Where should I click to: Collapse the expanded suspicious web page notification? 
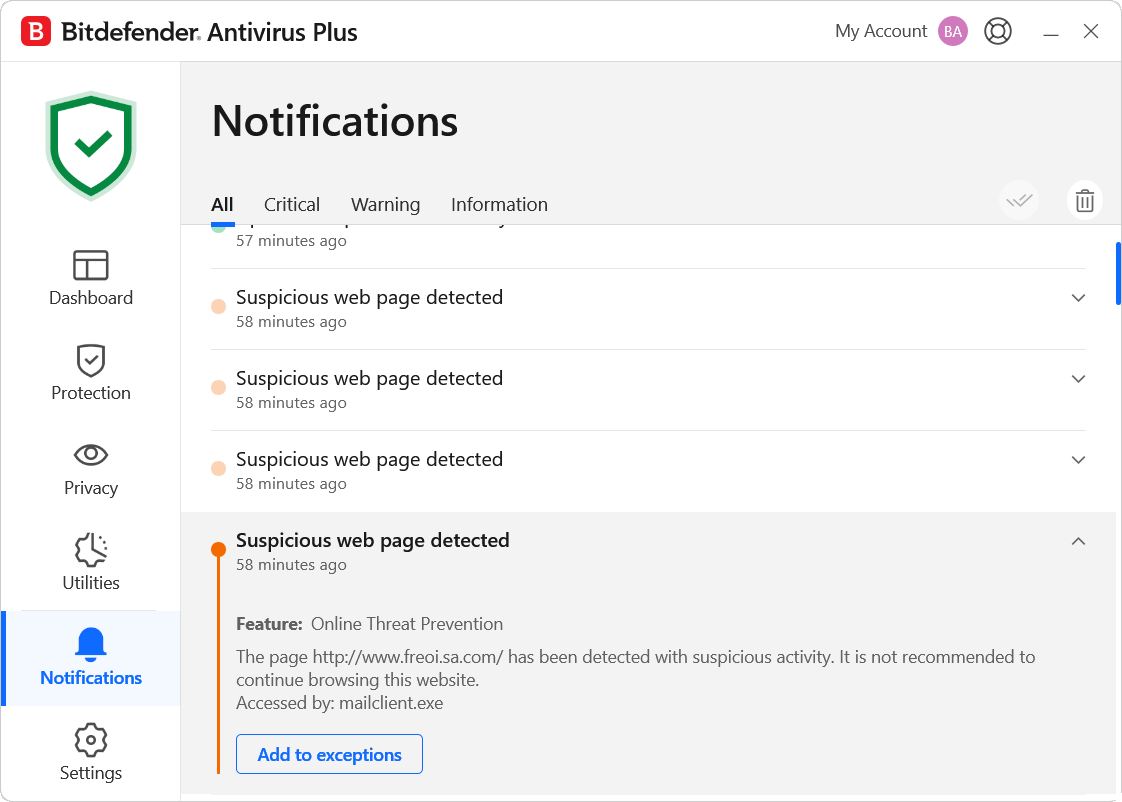(1078, 541)
